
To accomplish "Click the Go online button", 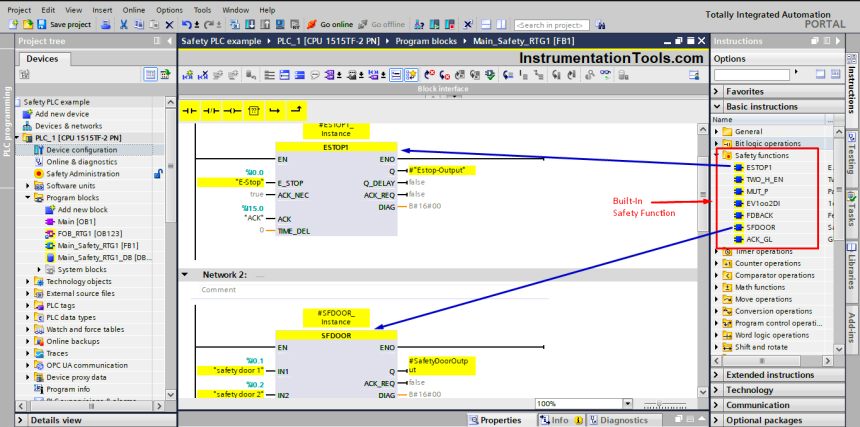I will point(330,25).
